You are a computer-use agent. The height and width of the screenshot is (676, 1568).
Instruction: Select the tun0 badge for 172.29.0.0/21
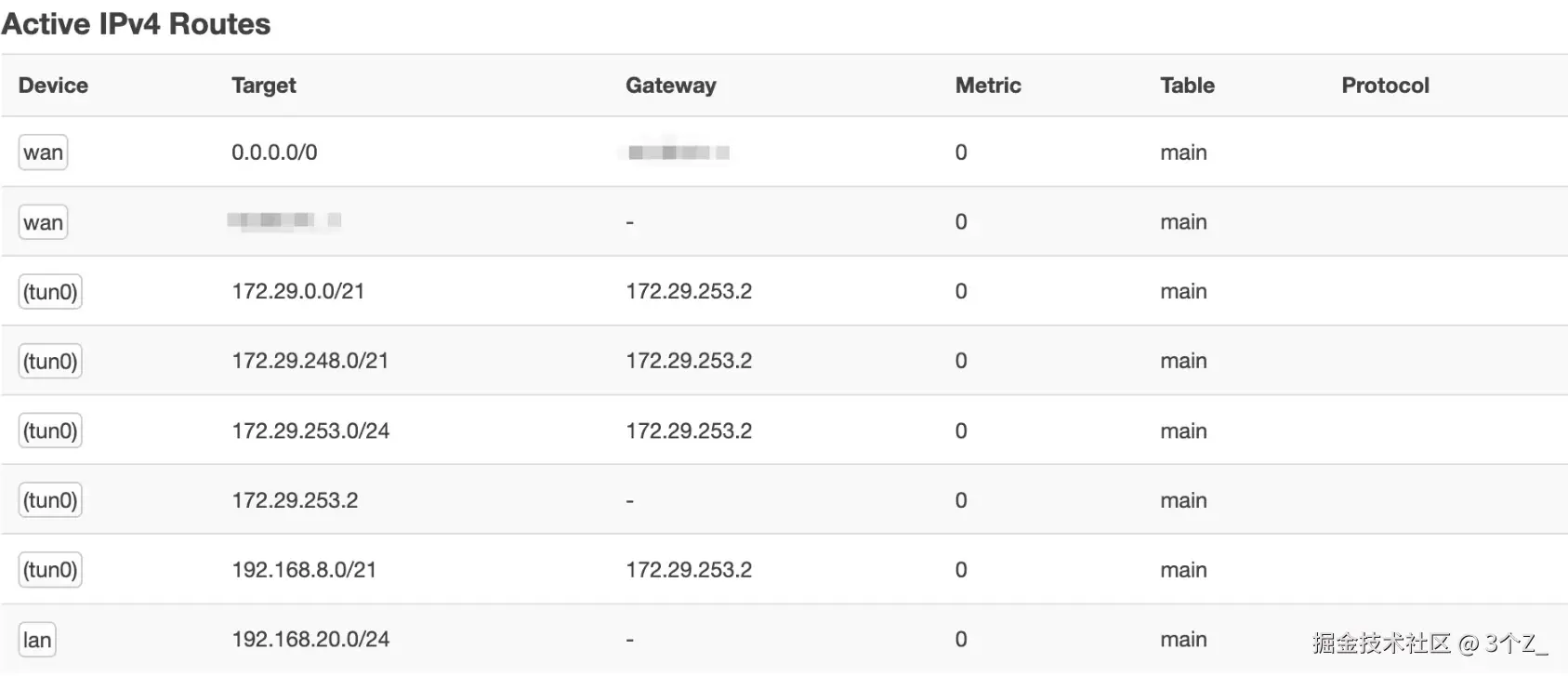coord(50,292)
